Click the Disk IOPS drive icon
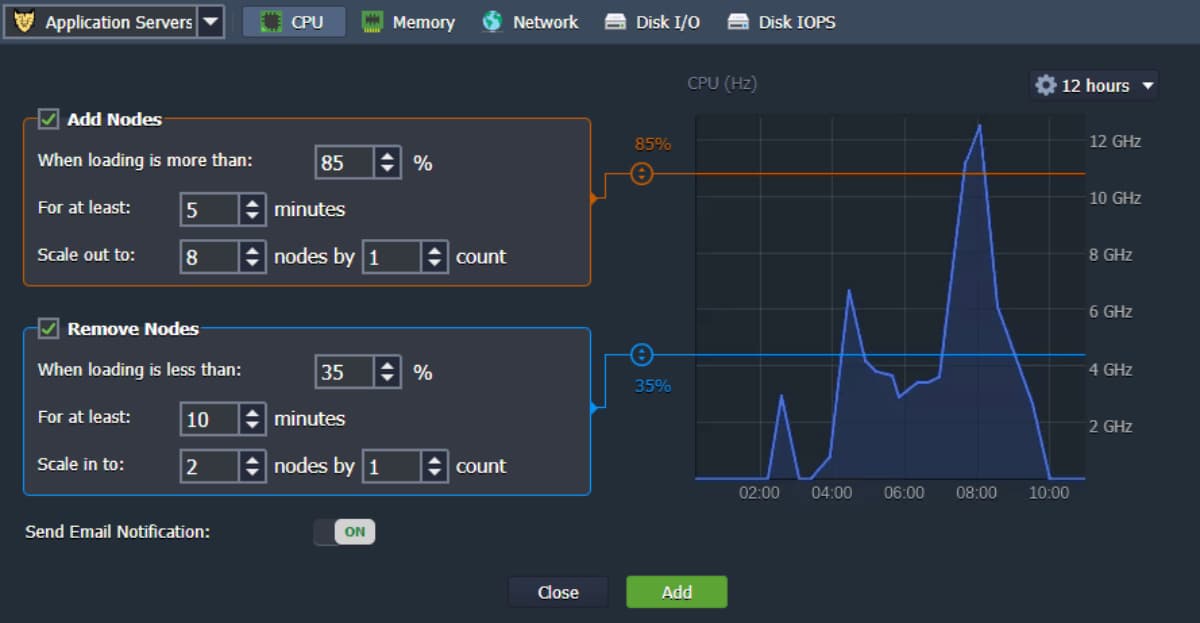1200x623 pixels. (738, 22)
